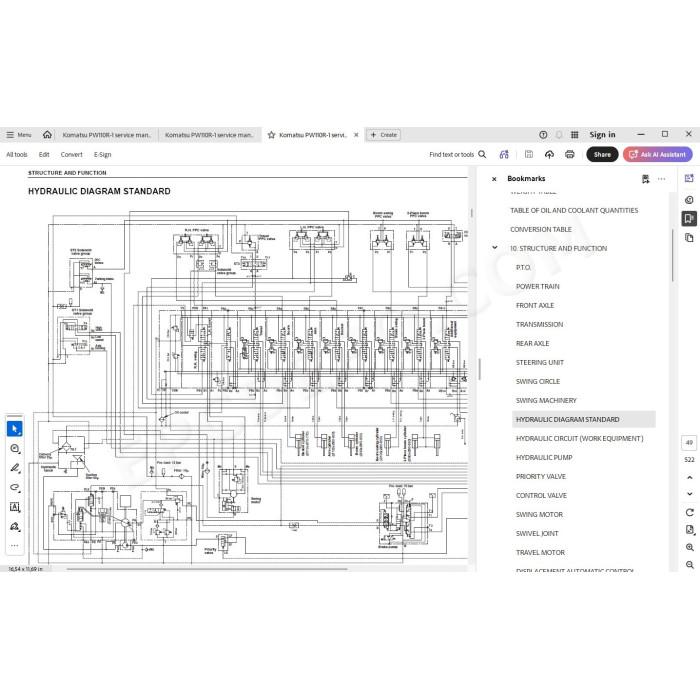Open FRONT AXLE bookmark
This screenshot has height=700, width=700.
point(535,305)
